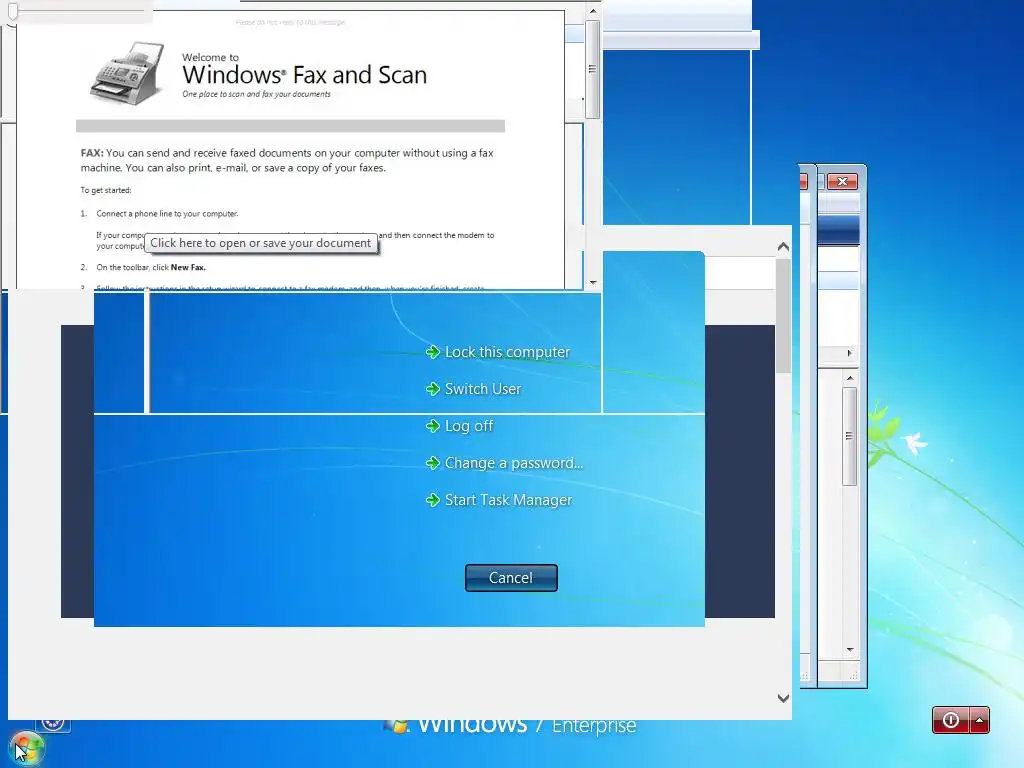Select Lock this computer
The height and width of the screenshot is (768, 1024).
coord(498,352)
